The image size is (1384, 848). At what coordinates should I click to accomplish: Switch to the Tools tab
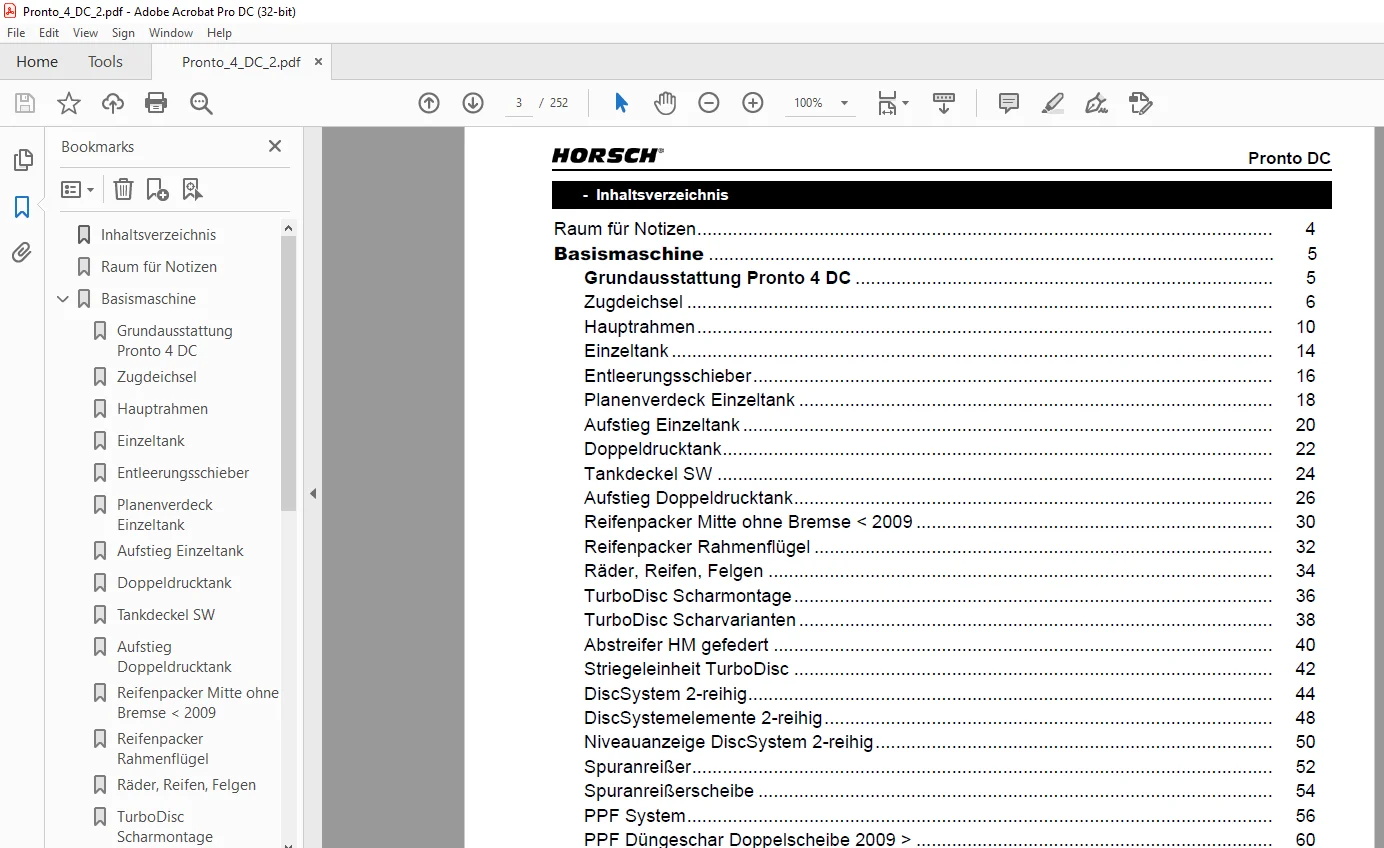[105, 62]
